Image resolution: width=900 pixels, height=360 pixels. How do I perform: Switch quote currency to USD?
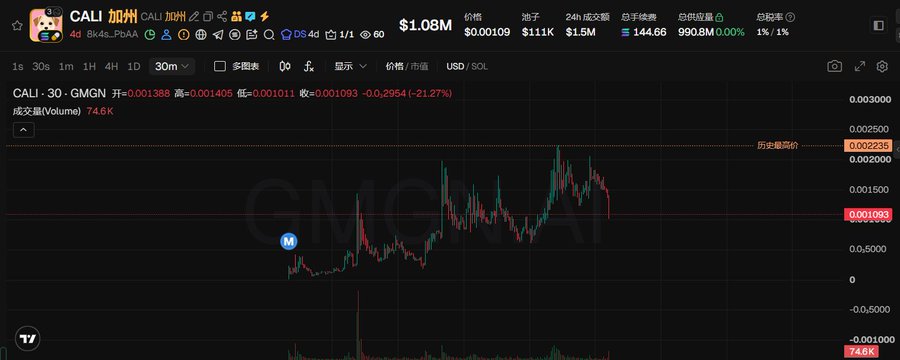coord(455,67)
